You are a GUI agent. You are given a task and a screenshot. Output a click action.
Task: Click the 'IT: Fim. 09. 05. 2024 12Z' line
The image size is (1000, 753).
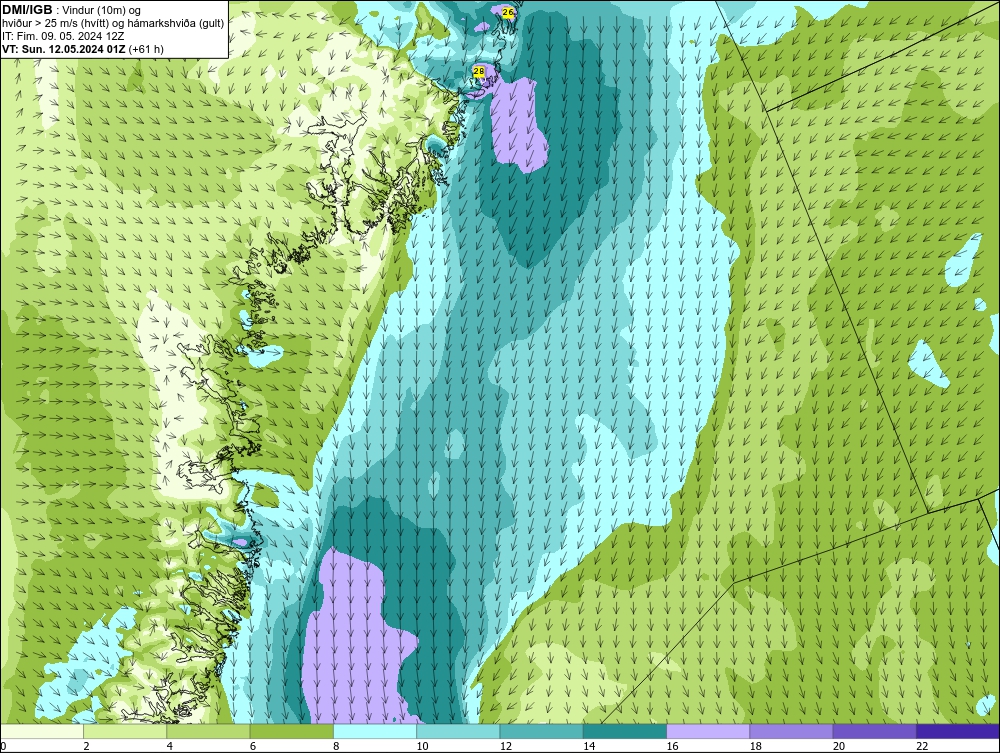[63, 36]
